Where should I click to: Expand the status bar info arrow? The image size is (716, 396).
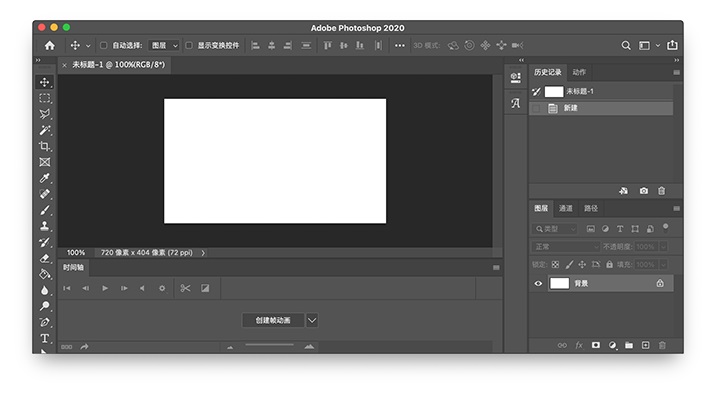click(203, 253)
